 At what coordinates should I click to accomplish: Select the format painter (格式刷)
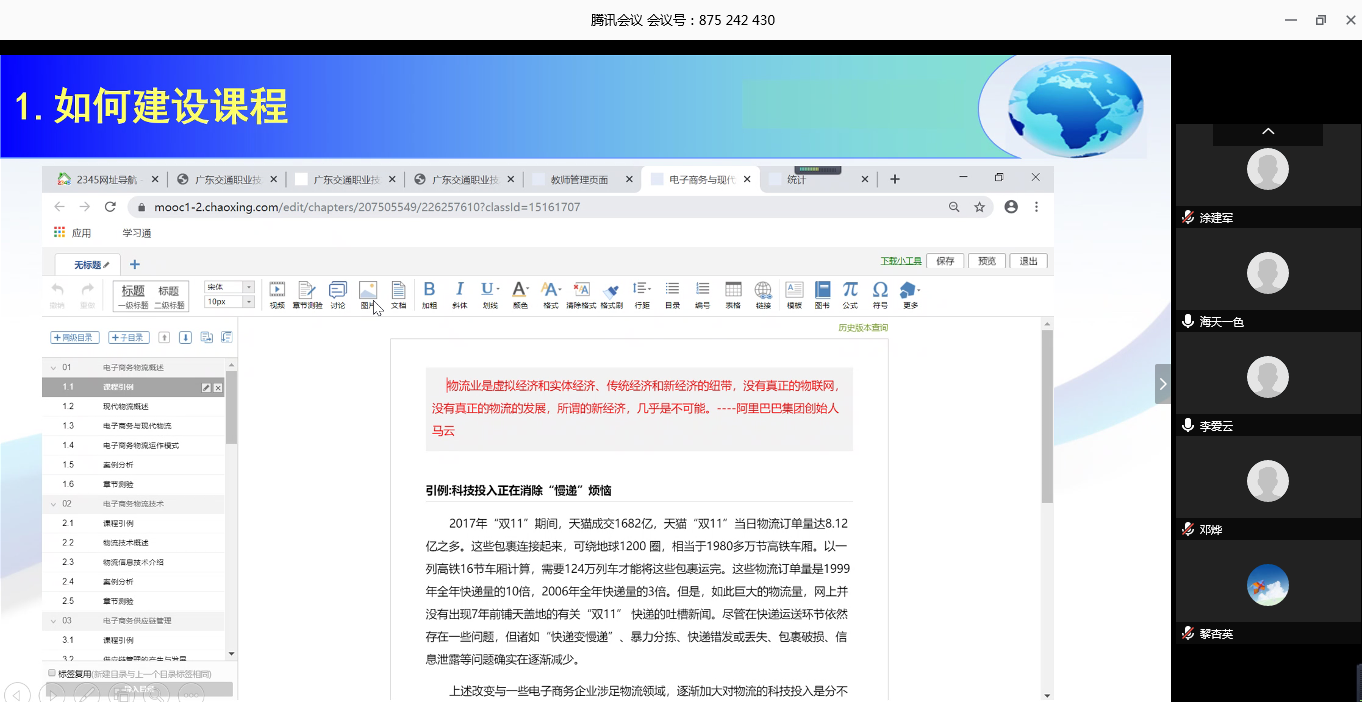(612, 295)
